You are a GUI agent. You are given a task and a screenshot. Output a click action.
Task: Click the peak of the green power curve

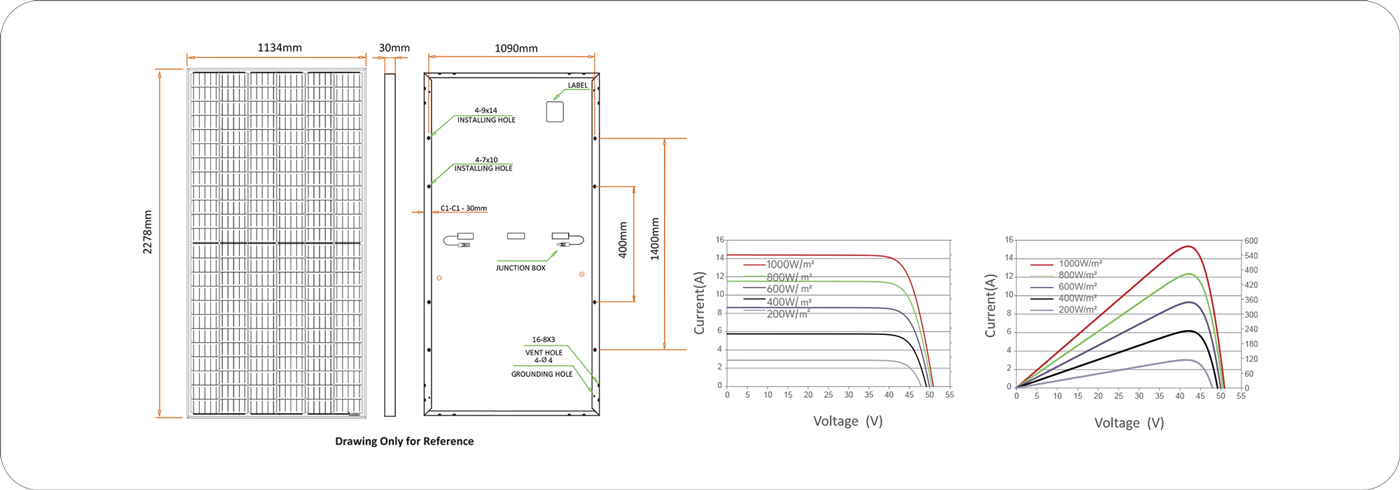(1189, 274)
